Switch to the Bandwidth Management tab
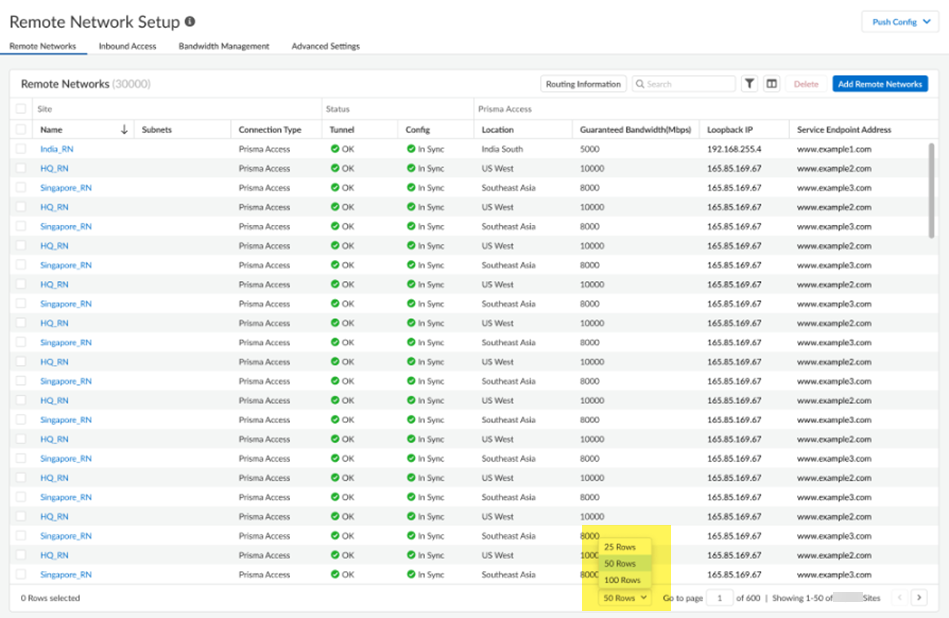Screen dimensions: 949x618 coord(223,46)
